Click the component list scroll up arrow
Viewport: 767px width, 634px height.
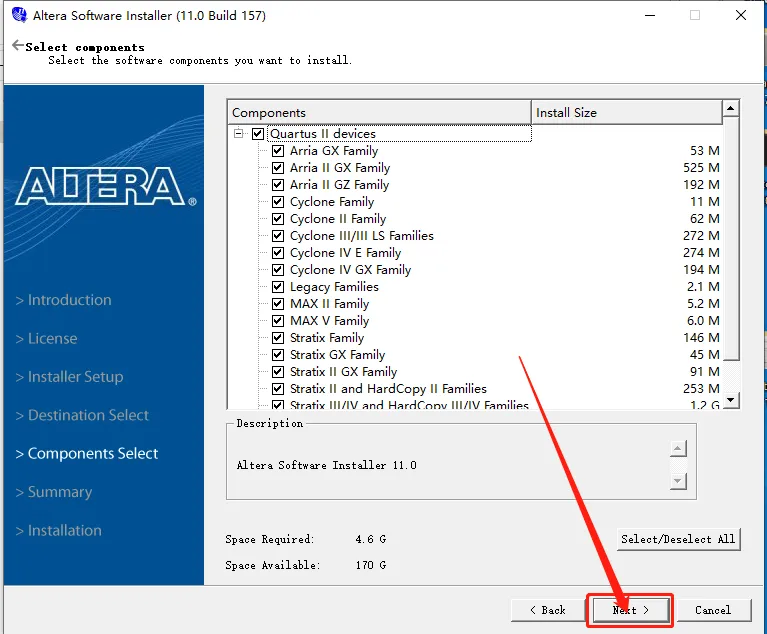(x=730, y=108)
